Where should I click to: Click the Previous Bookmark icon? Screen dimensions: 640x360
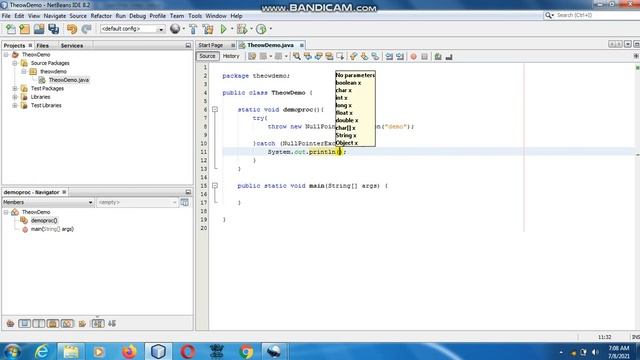tap(353, 56)
